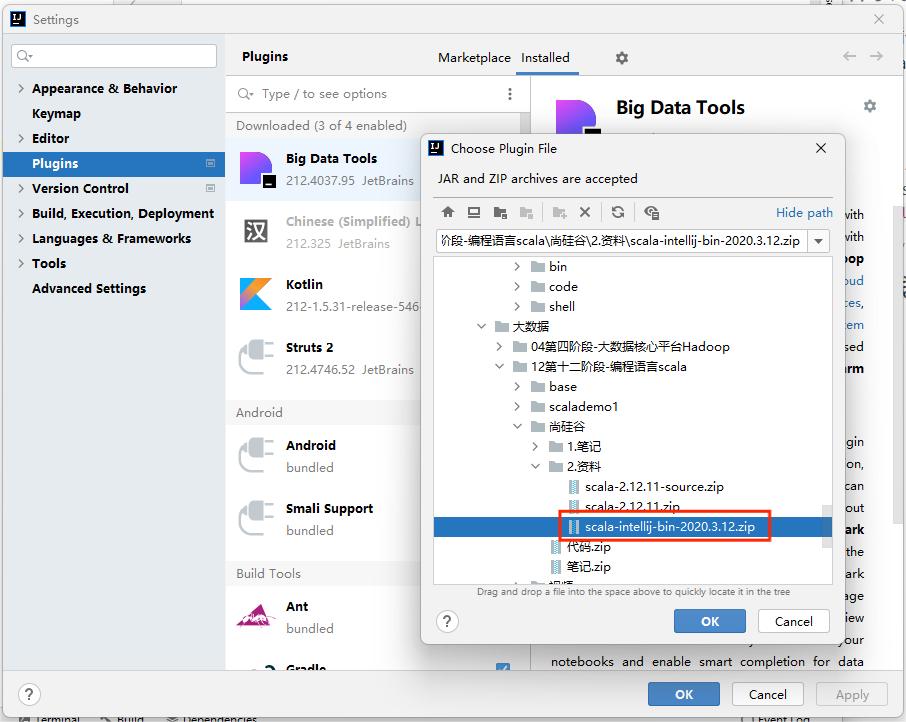Click Cancel in Settings window
Viewport: 906px width, 722px height.
coord(767,694)
